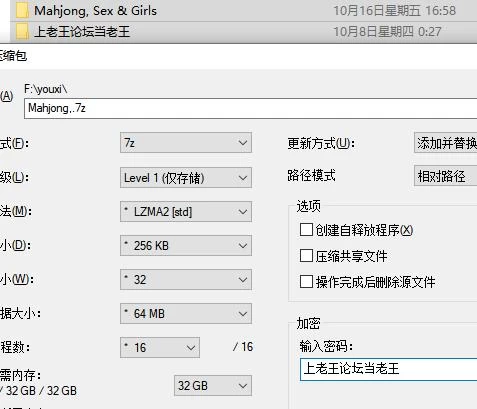Open memory limit dropdown showing 32 GB
The image size is (477, 409).
(x=213, y=386)
